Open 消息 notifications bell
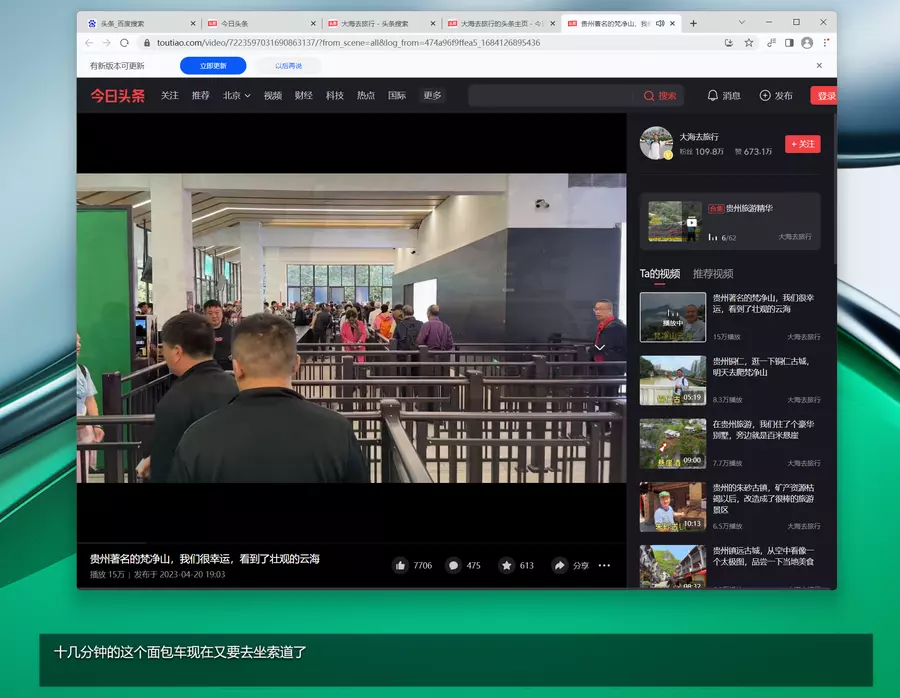 tap(723, 96)
